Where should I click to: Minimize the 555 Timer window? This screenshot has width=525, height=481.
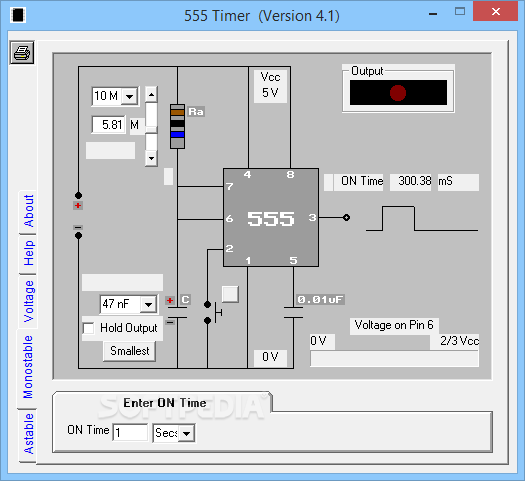[433, 14]
